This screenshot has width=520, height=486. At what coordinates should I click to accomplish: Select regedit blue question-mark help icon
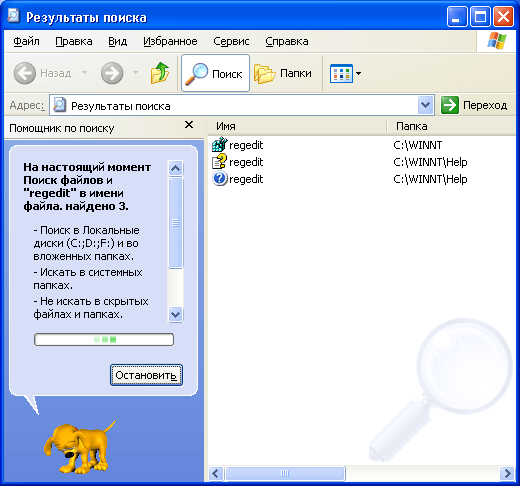(x=219, y=179)
